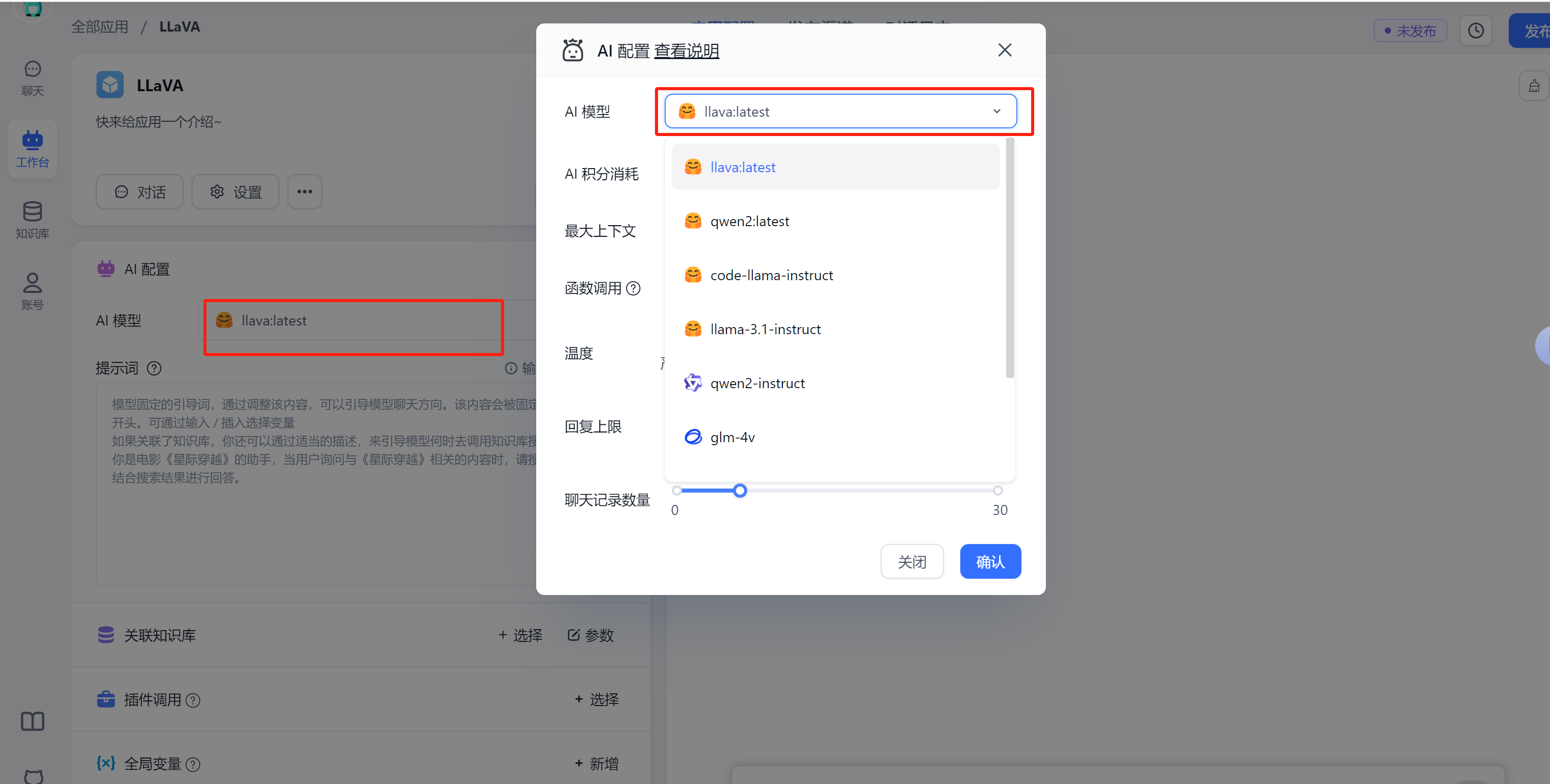This screenshot has width=1550, height=784.
Task: Click the 插件调用 toolbox icon
Action: click(106, 699)
